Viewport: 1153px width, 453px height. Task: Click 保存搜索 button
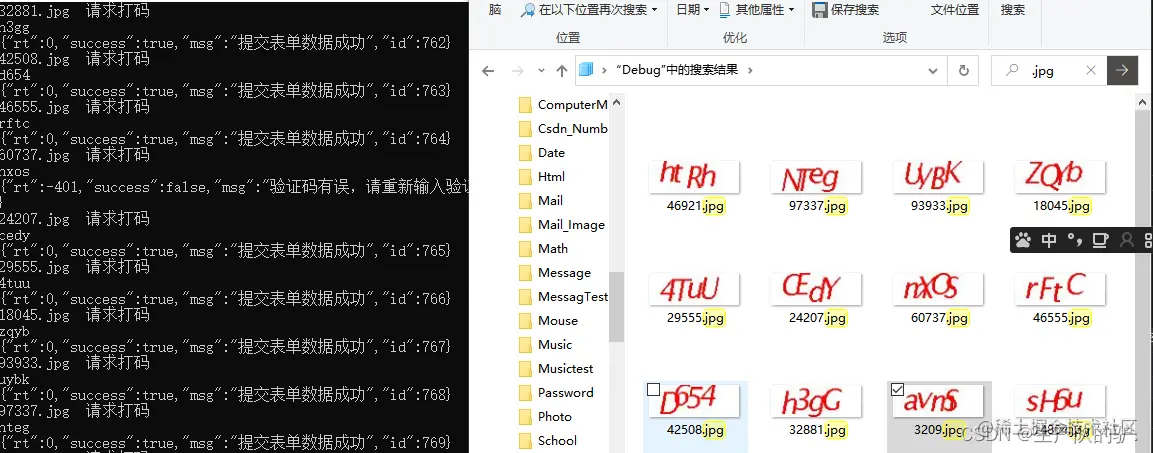point(846,10)
